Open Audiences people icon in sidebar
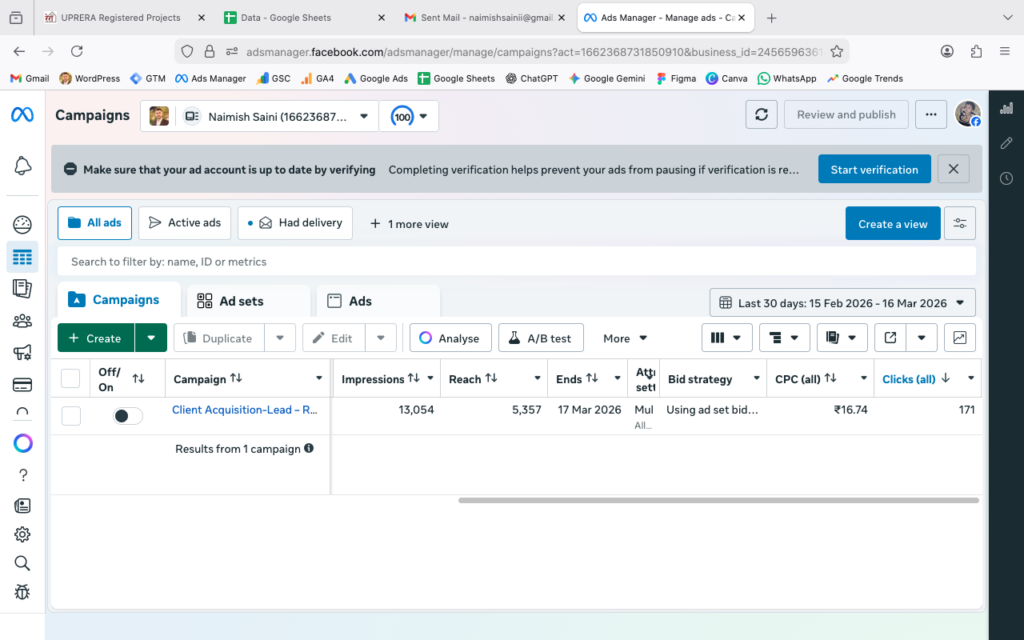Viewport: 1024px width, 640px height. (22, 321)
